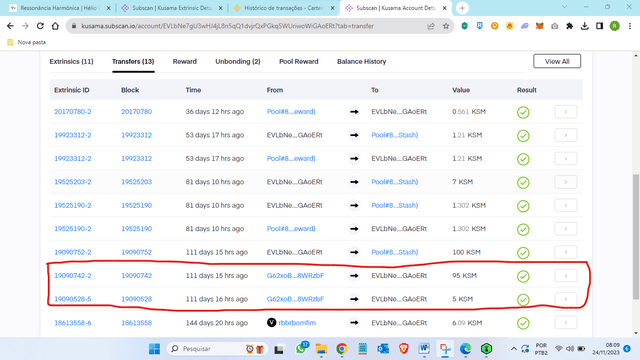Open the tab search chevron in title bar
This screenshot has height=360, width=640.
pyautogui.click(x=564, y=7)
